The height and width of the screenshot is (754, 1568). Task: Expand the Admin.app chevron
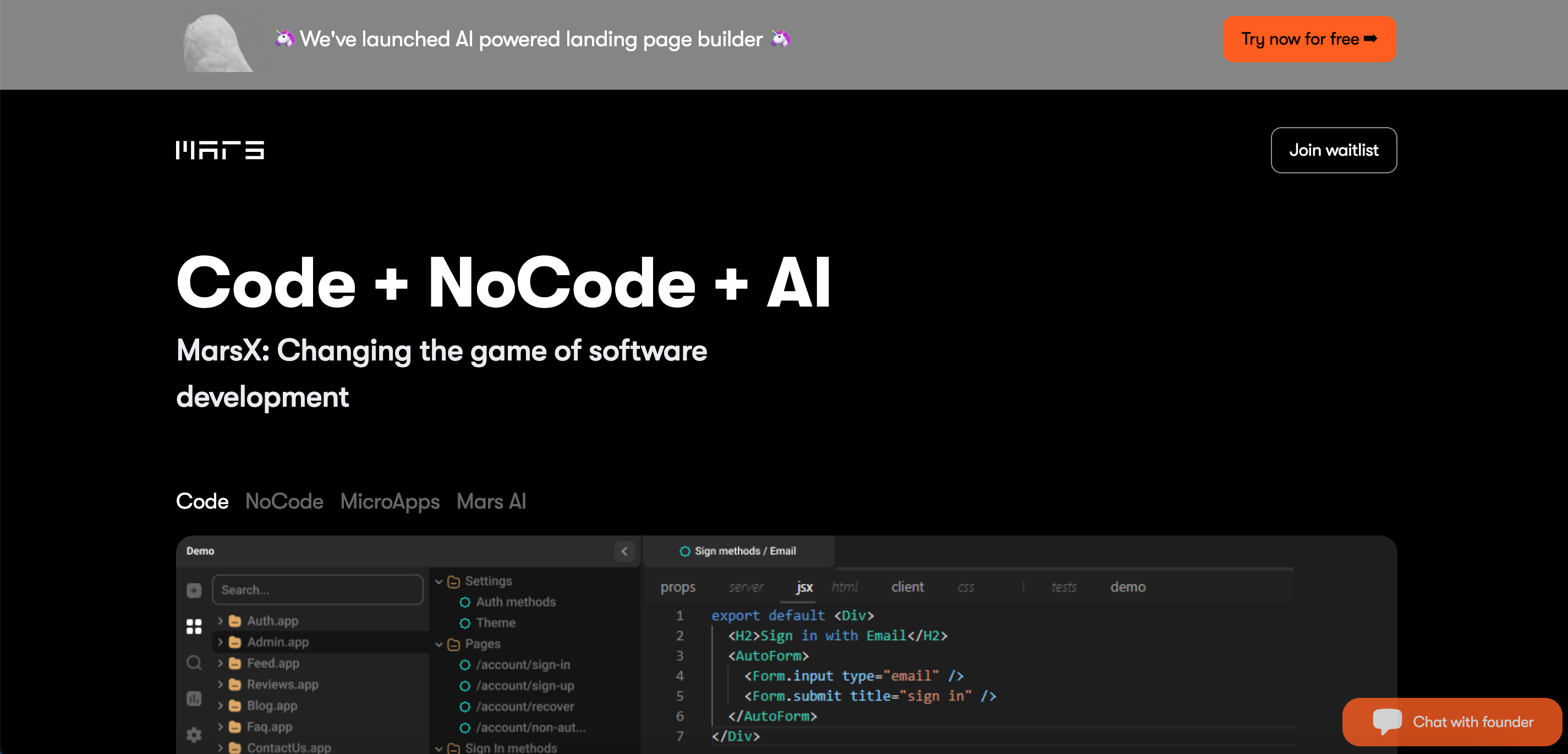[x=221, y=642]
